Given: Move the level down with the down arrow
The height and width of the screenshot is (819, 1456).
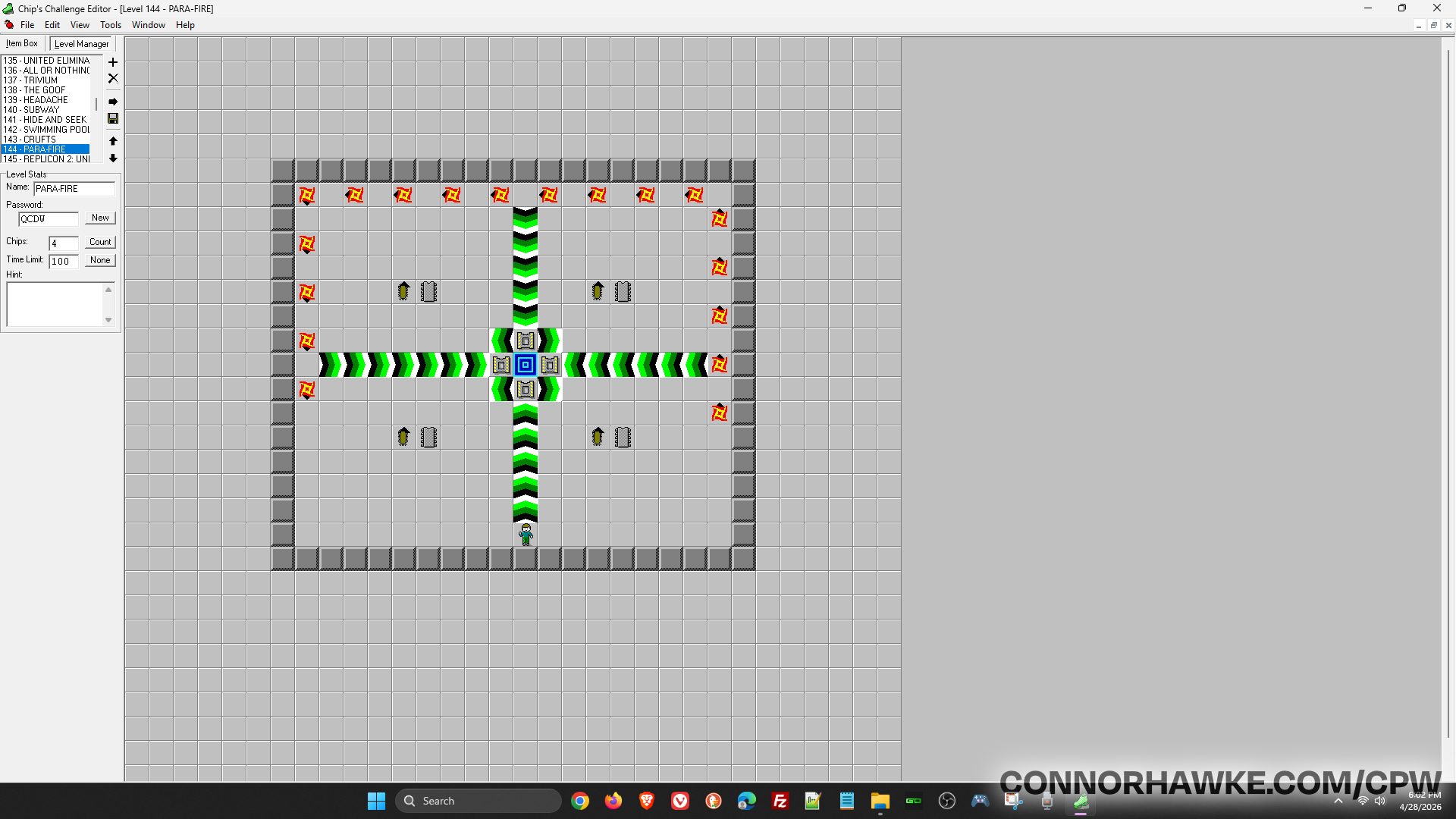Looking at the screenshot, I should pos(113,158).
